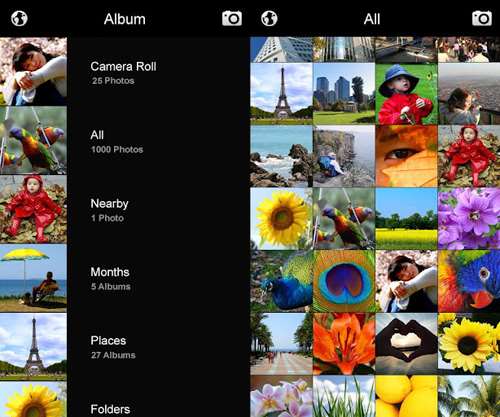Open the heart-shaped hands photo
Viewport: 500px width, 417px height.
tap(406, 344)
